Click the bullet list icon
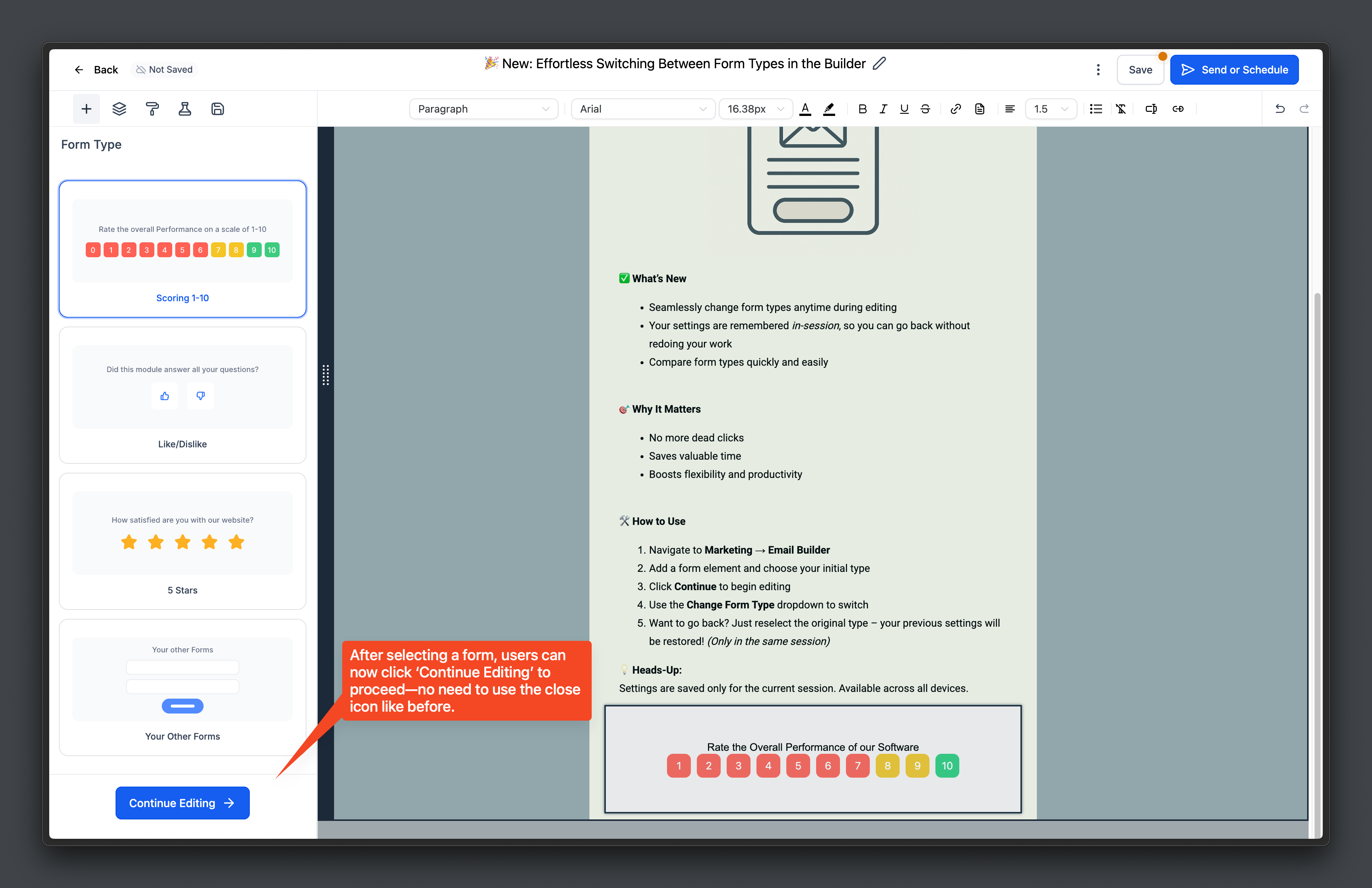Viewport: 1372px width, 888px height. [x=1096, y=109]
